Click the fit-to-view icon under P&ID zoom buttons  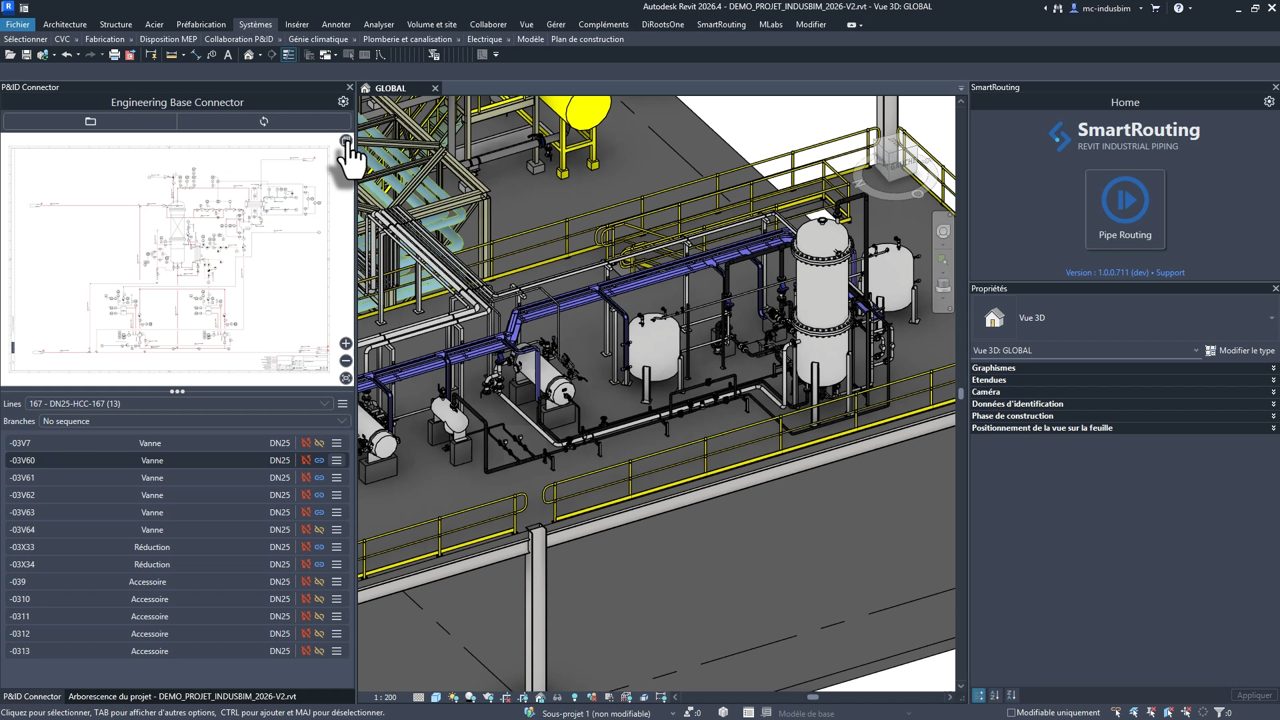(346, 378)
